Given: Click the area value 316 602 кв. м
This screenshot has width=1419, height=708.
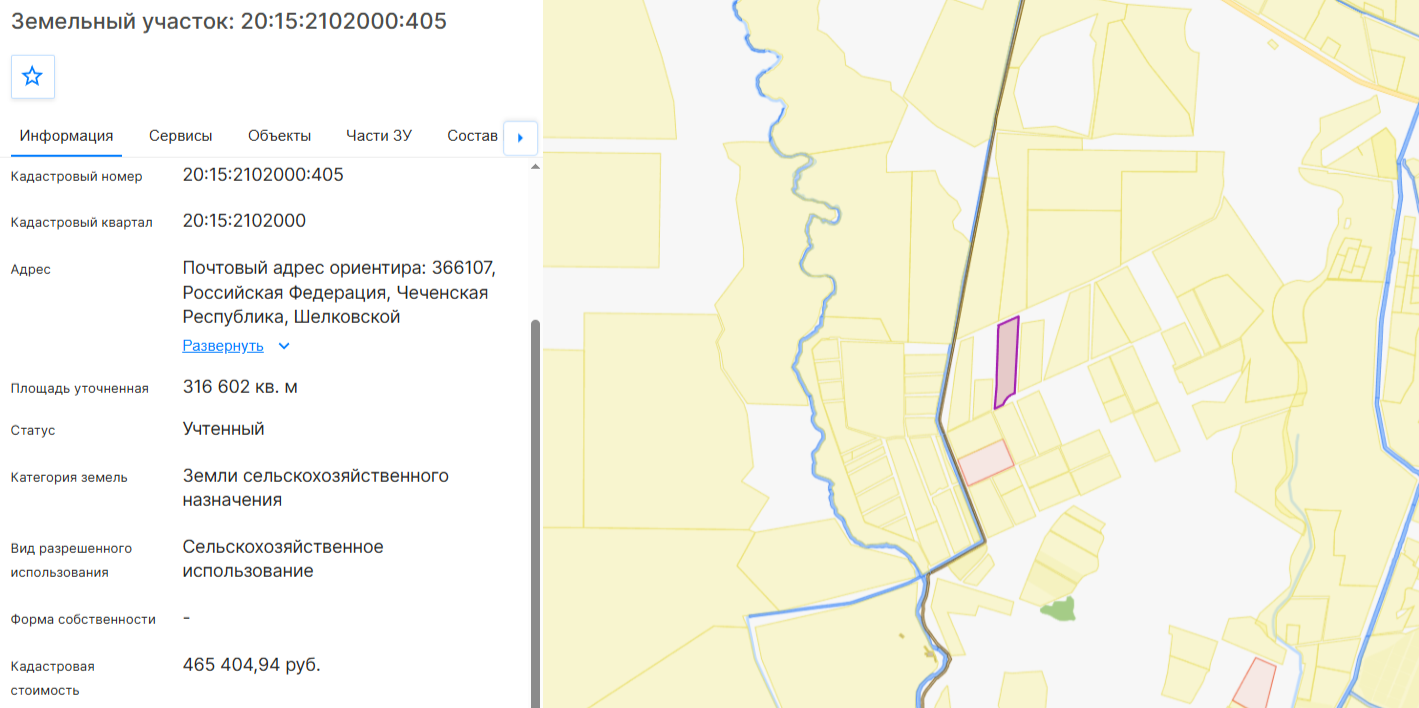Looking at the screenshot, I should pyautogui.click(x=240, y=387).
